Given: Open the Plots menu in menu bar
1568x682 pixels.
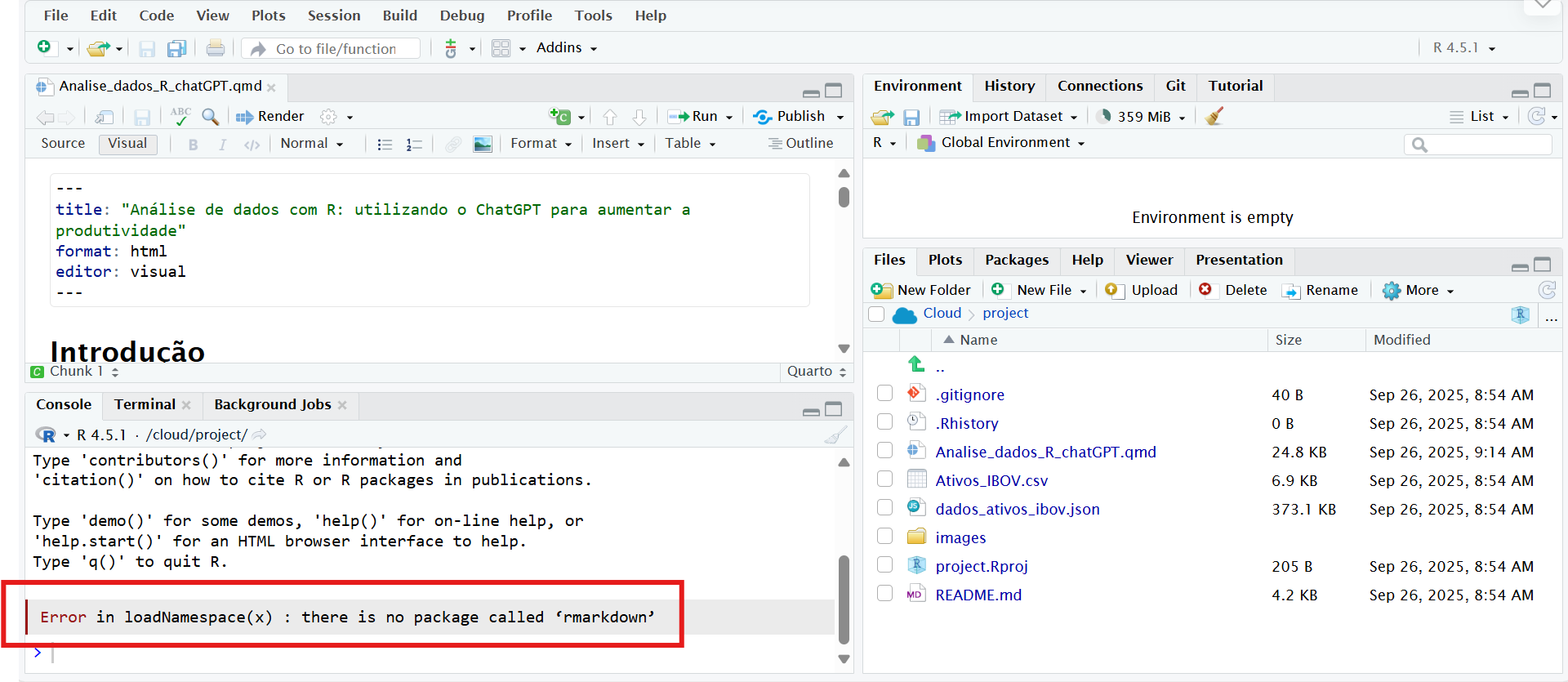Looking at the screenshot, I should point(268,16).
